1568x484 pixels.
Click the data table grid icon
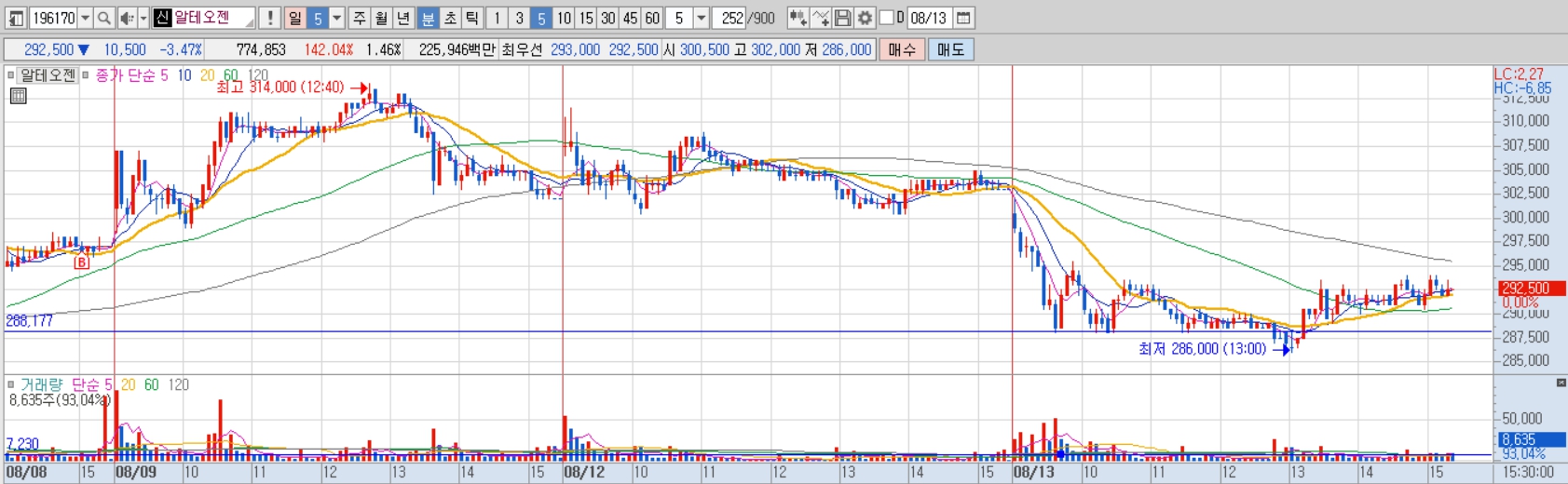(x=18, y=96)
